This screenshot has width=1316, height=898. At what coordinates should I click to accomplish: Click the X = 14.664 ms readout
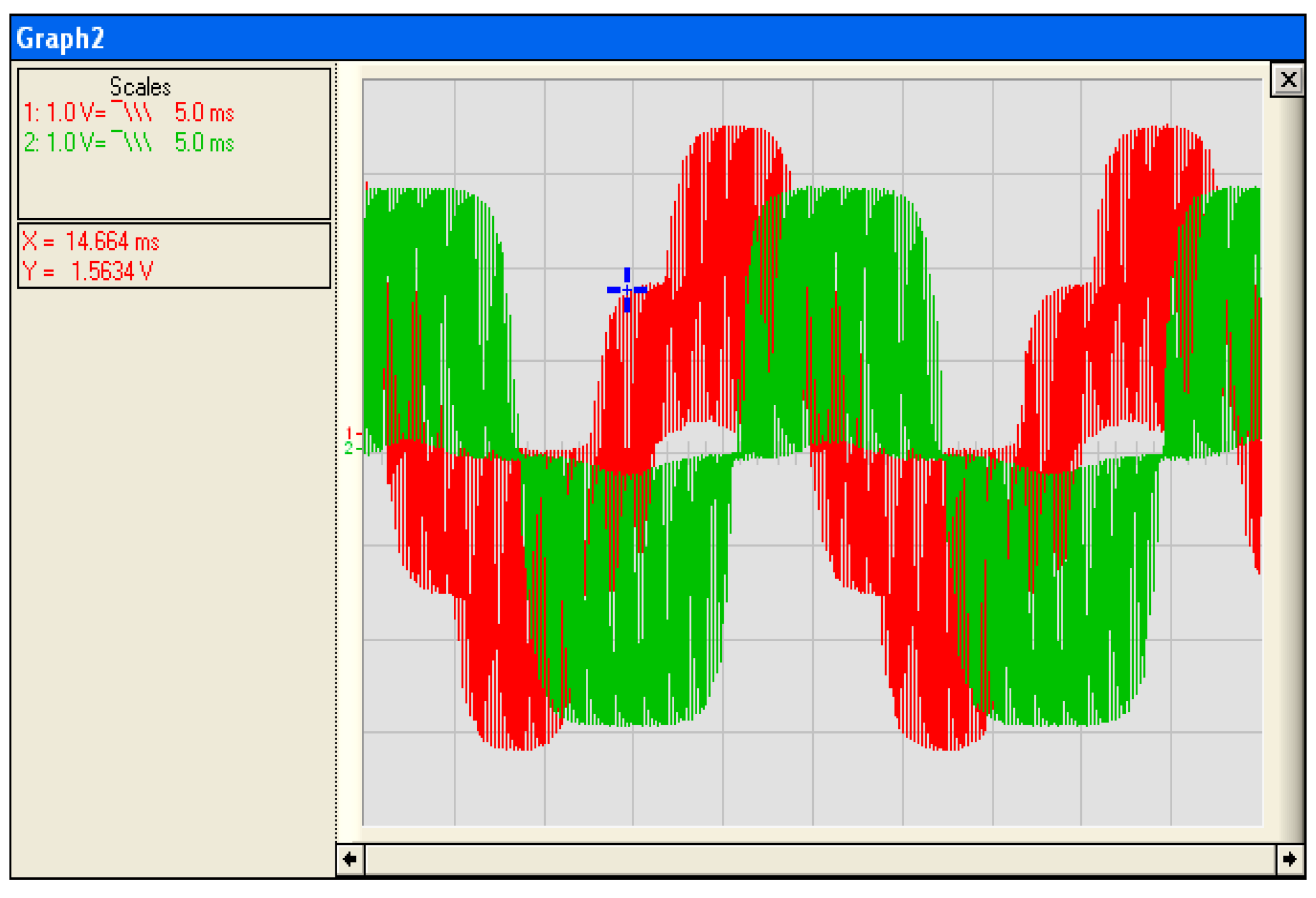pos(91,242)
